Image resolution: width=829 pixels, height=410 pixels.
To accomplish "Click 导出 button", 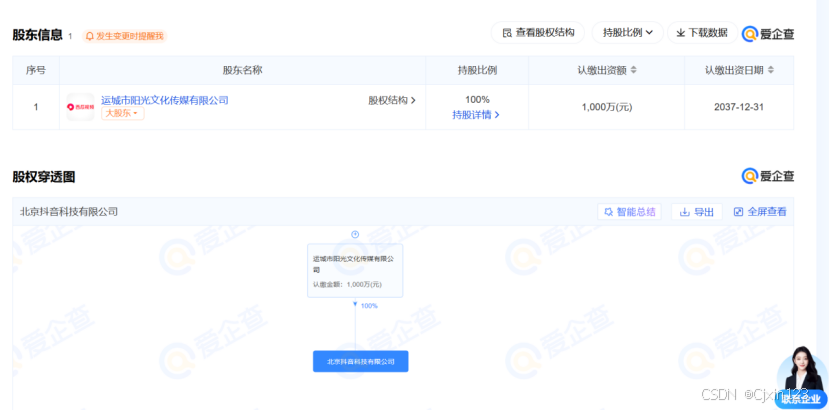I will (697, 212).
